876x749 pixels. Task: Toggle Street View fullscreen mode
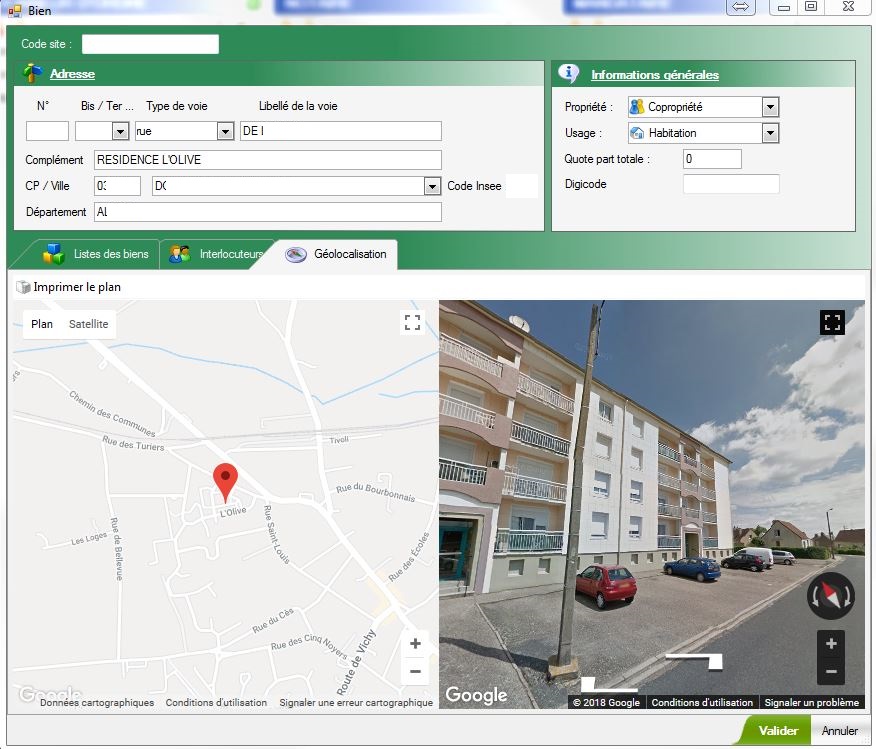832,322
